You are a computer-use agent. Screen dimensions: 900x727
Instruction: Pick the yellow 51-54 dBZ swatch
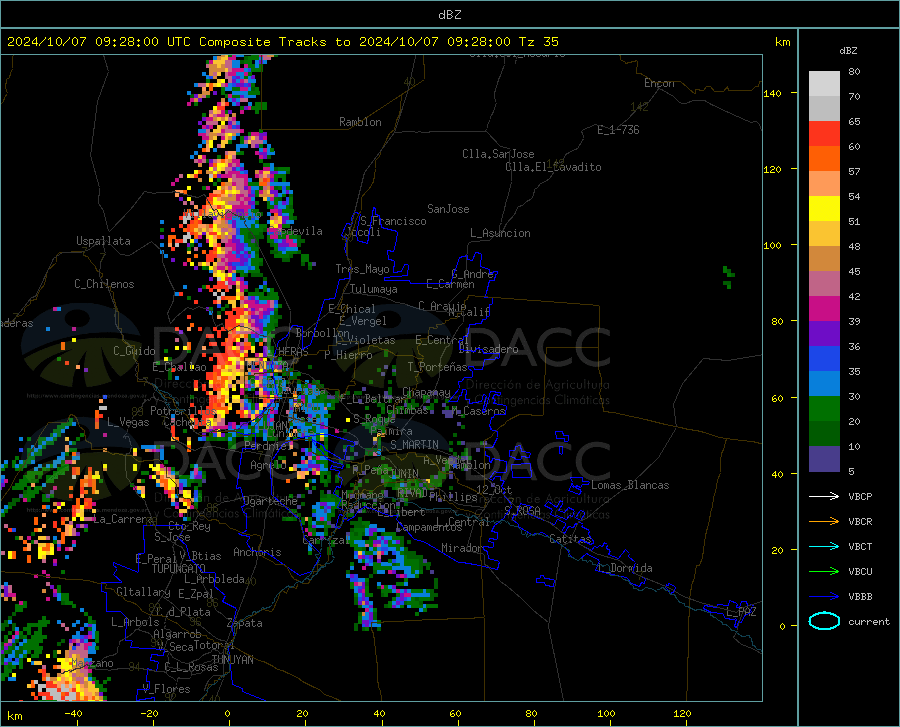tap(824, 209)
